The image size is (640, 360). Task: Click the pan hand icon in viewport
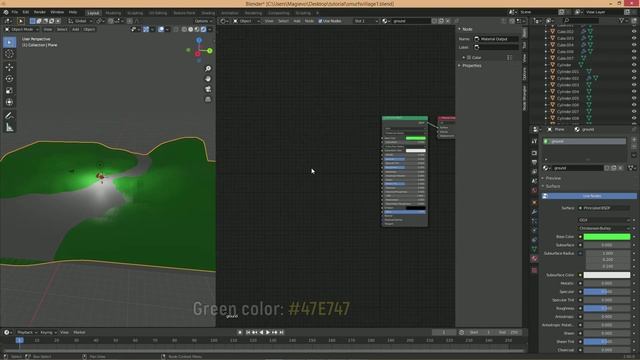tap(208, 79)
